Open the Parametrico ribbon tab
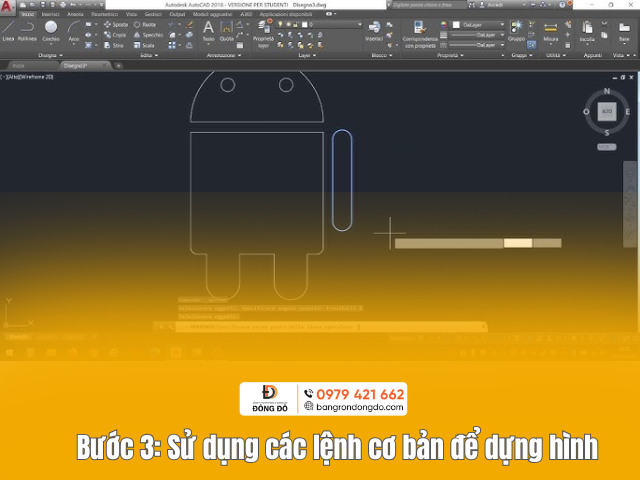The width and height of the screenshot is (640, 480). (x=104, y=14)
